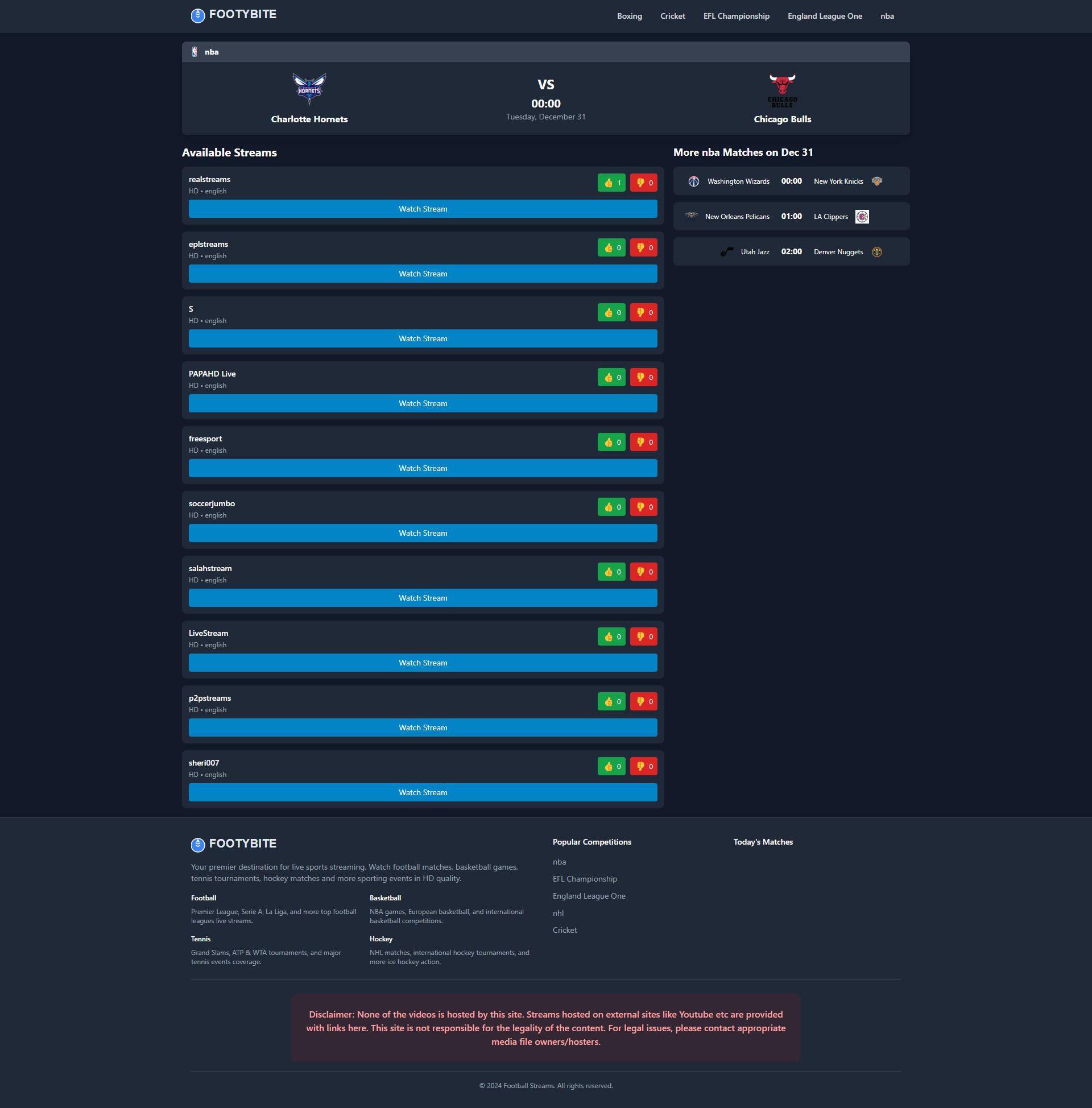Downvote the freesport stream
Viewport: 1092px width, 1108px height.
point(643,442)
